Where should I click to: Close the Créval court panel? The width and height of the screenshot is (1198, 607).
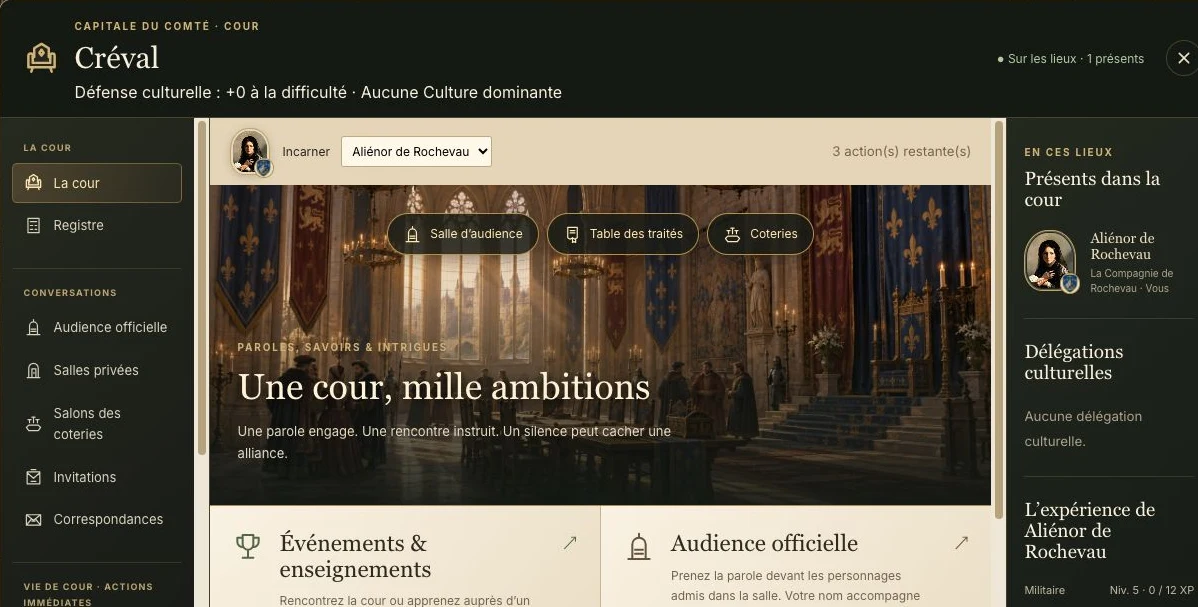(1183, 58)
